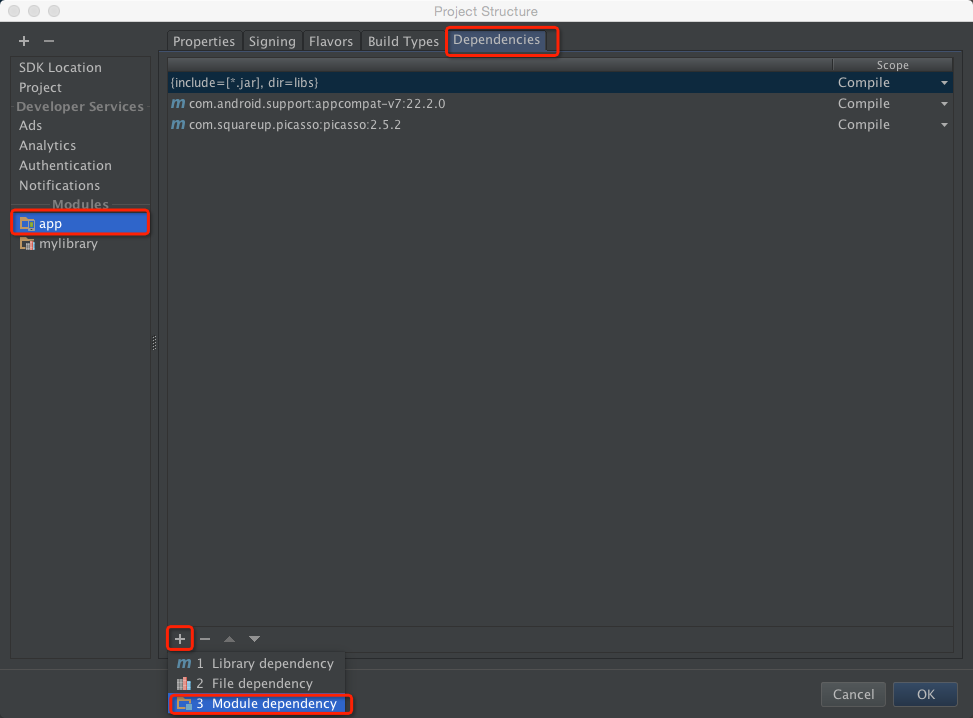
Task: Add a new module with sidebar plus icon
Action: point(24,41)
